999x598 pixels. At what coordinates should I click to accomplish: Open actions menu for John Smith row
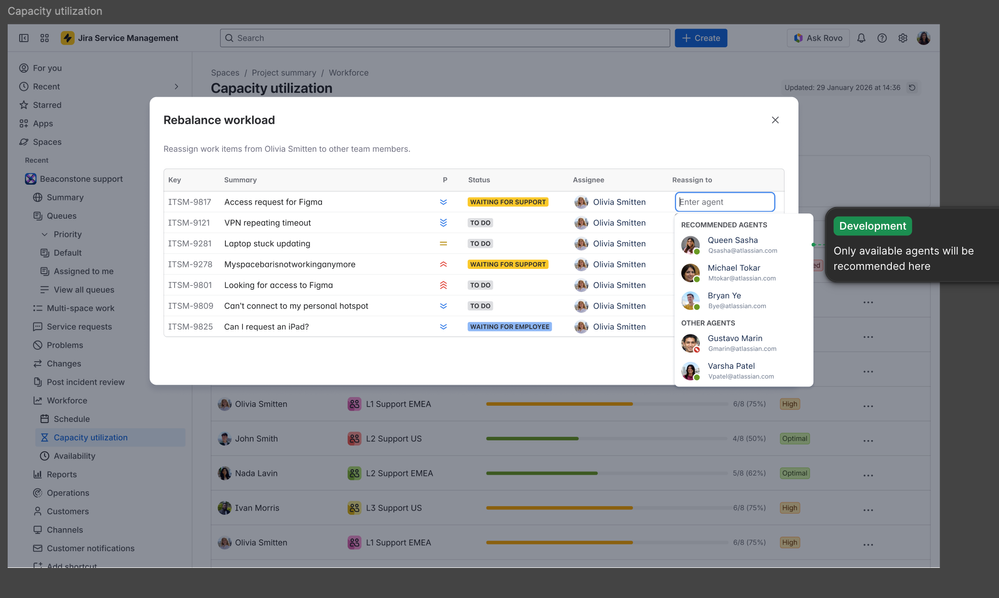(868, 439)
